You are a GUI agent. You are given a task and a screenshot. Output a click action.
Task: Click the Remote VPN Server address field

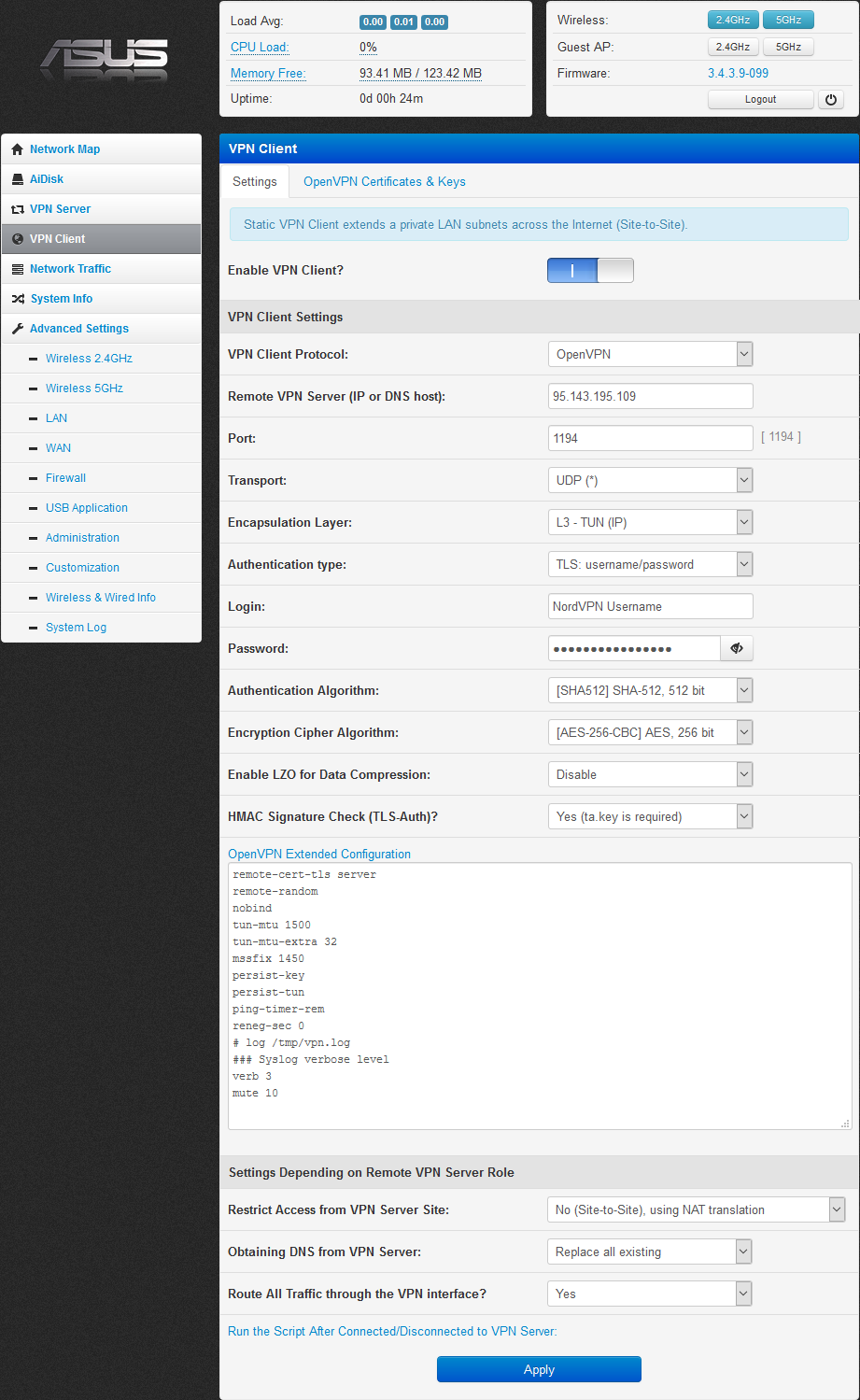pyautogui.click(x=650, y=396)
